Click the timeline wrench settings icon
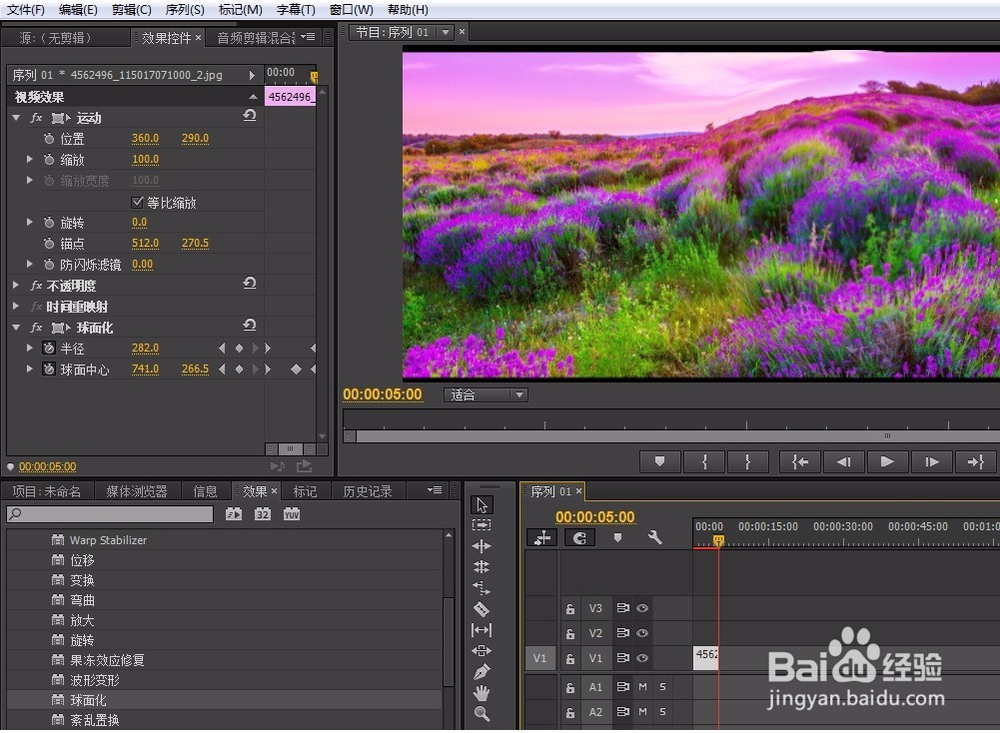 click(x=654, y=537)
